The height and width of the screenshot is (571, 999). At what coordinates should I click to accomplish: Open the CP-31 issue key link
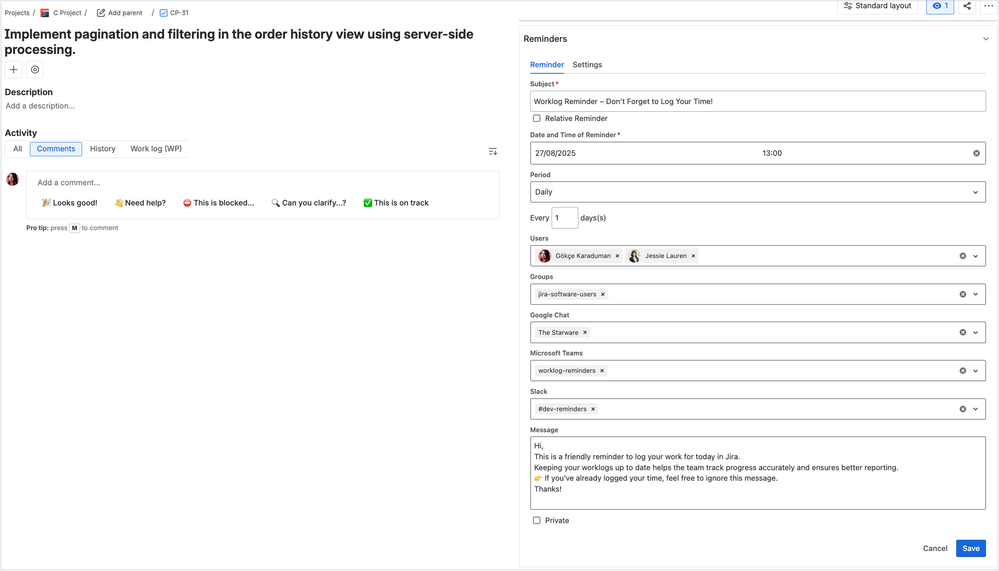point(179,13)
